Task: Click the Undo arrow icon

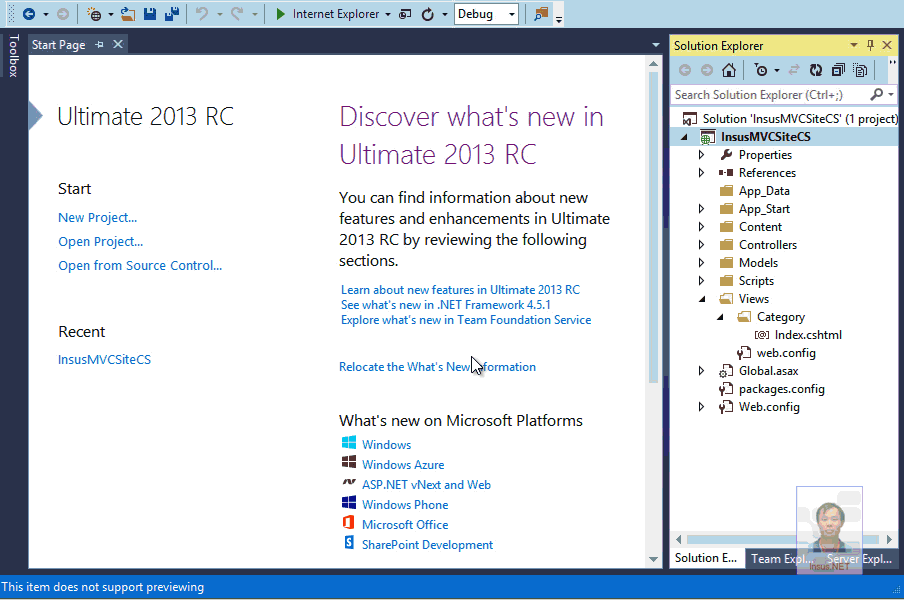Action: coord(202,14)
